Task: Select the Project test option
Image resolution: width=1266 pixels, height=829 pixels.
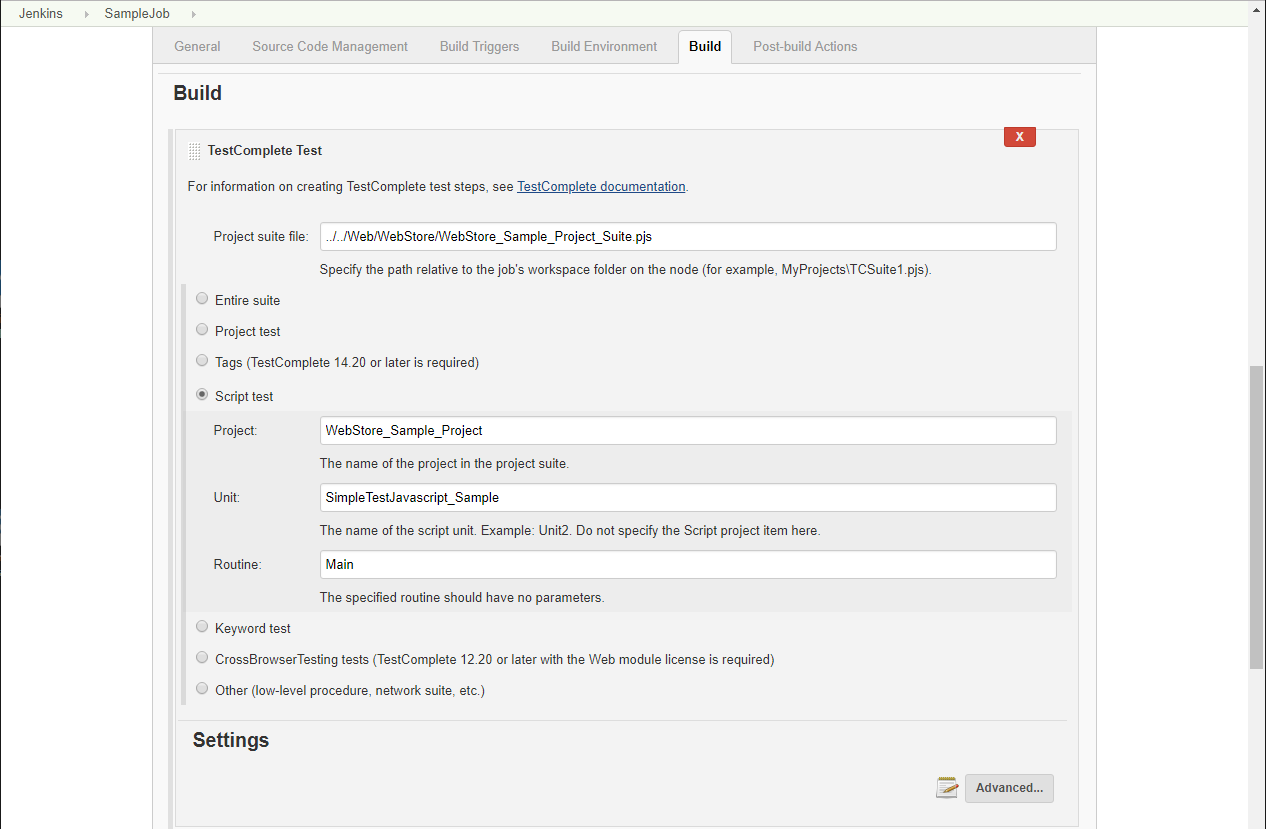Action: [x=202, y=329]
